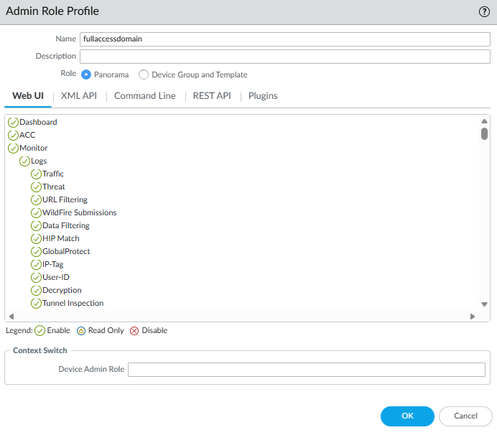Open the Device Admin Role dropdown
Image resolution: width=497 pixels, height=432 pixels.
(307, 369)
